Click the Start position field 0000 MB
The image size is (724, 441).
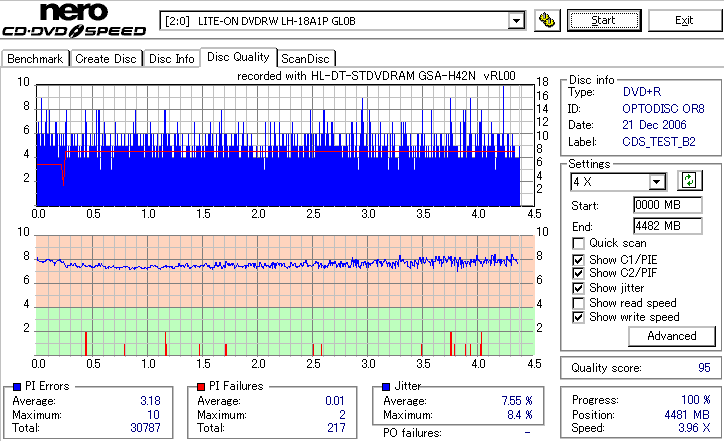pyautogui.click(x=668, y=205)
